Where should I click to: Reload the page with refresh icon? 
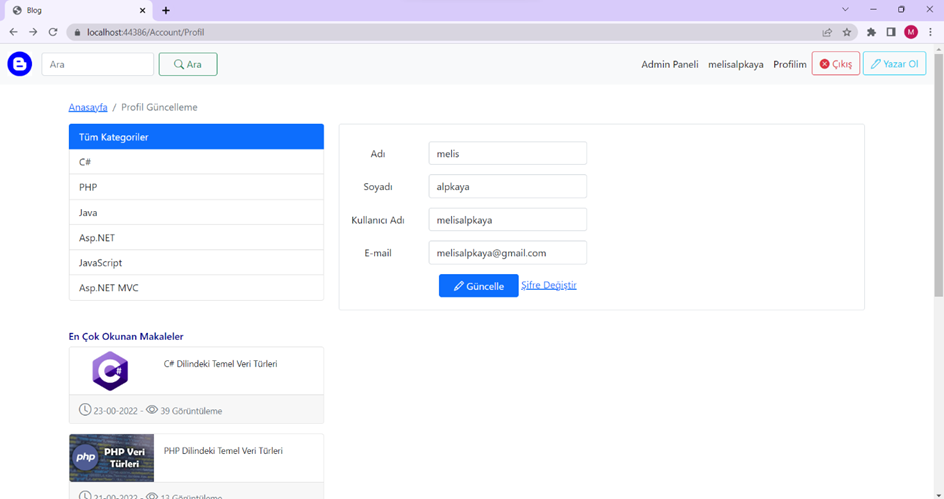click(x=53, y=32)
